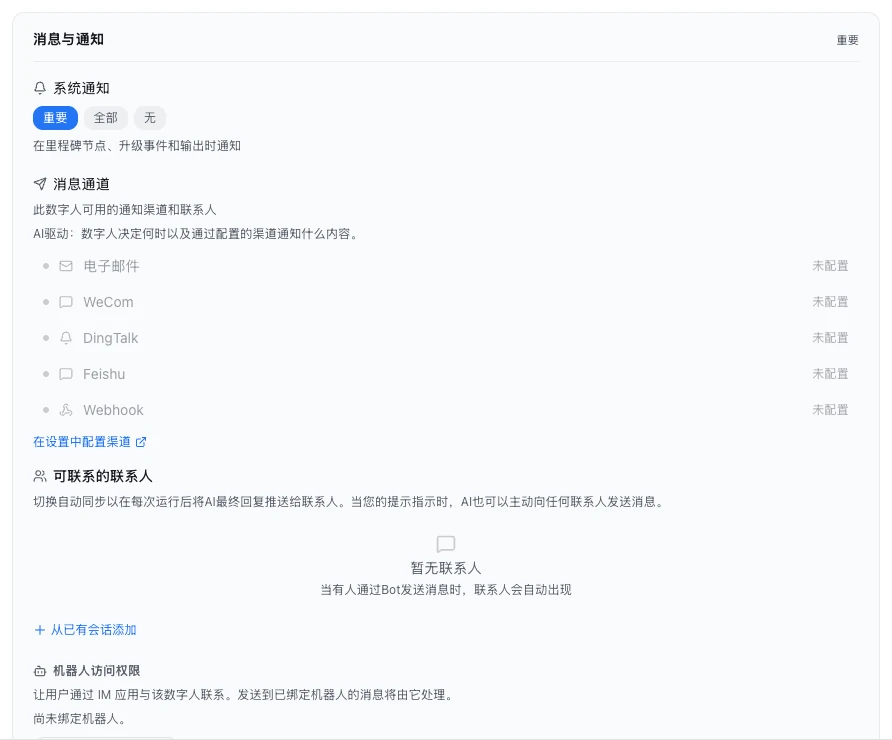This screenshot has height=740, width=892.
Task: Select the 全部 notification level pill
Action: pos(106,118)
